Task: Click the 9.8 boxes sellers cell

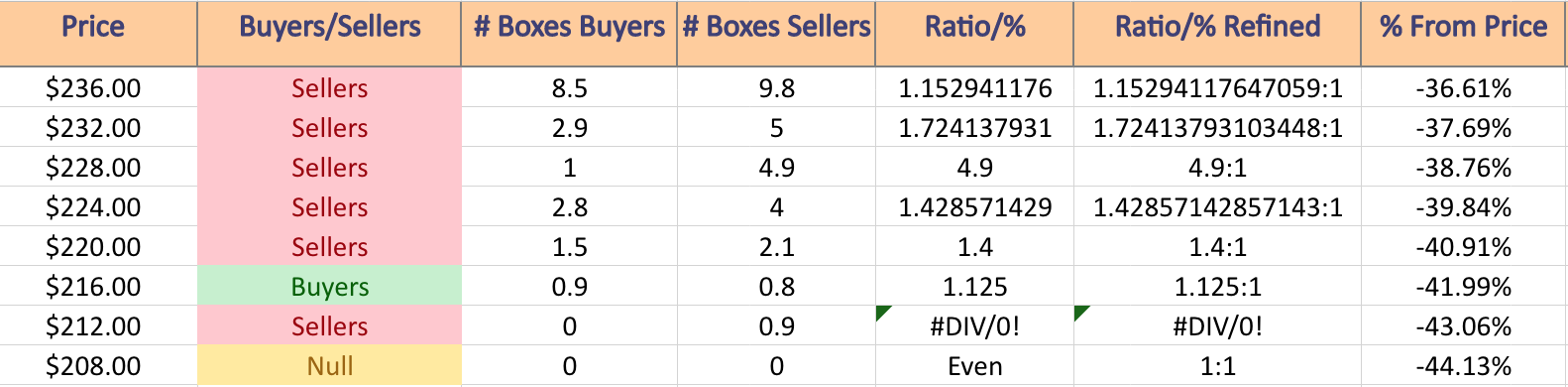Action: click(x=776, y=88)
